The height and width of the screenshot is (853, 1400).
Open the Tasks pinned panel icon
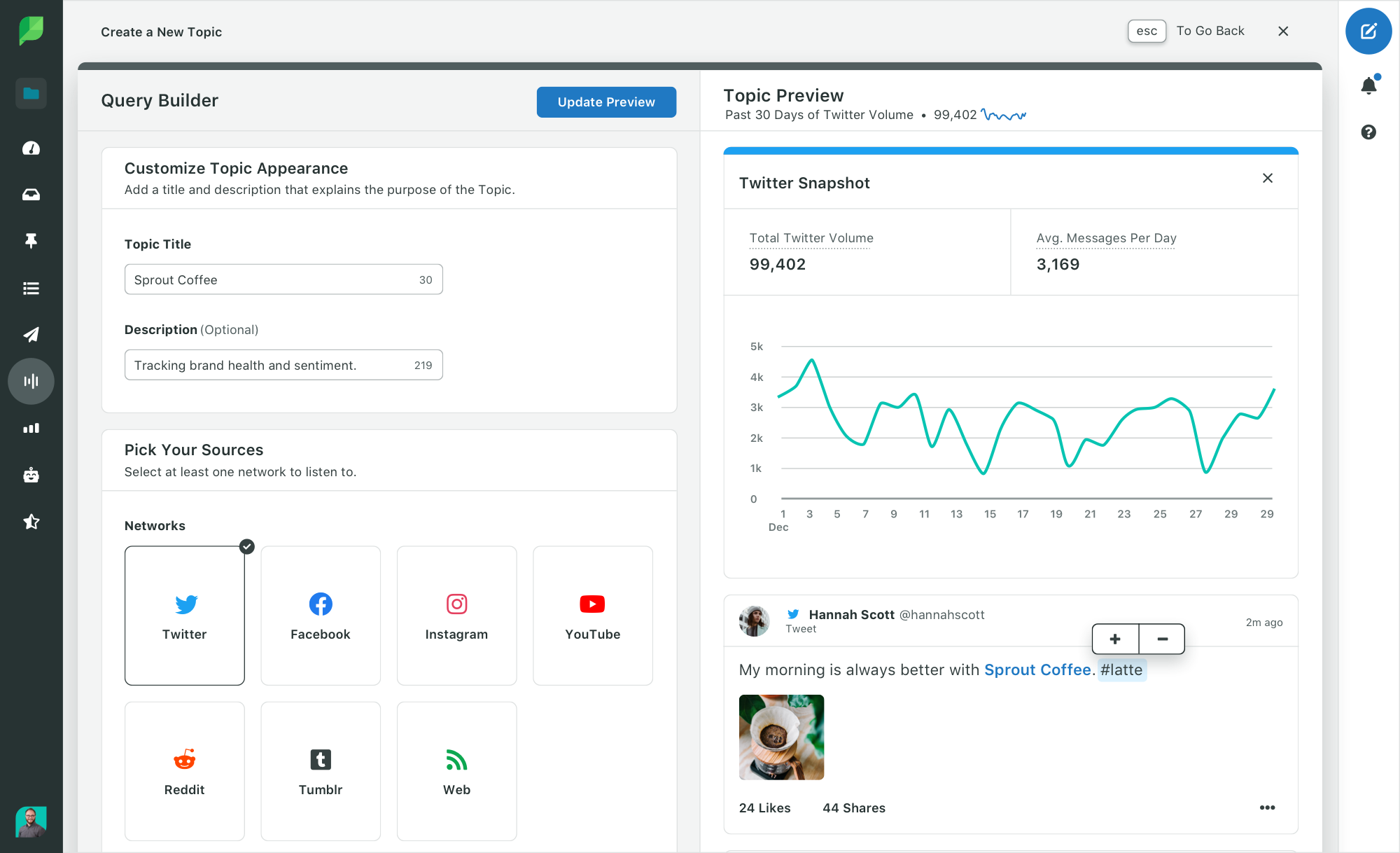(x=30, y=241)
